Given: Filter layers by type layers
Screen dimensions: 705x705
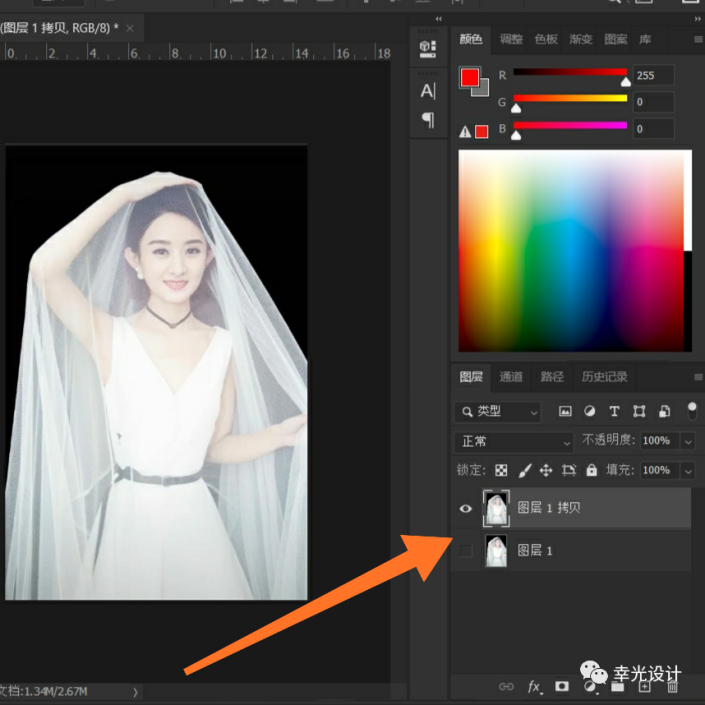Looking at the screenshot, I should coord(614,411).
